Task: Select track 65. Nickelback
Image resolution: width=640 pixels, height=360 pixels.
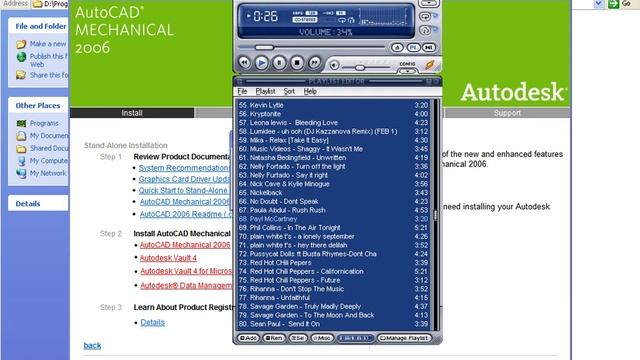Action: coord(333,193)
